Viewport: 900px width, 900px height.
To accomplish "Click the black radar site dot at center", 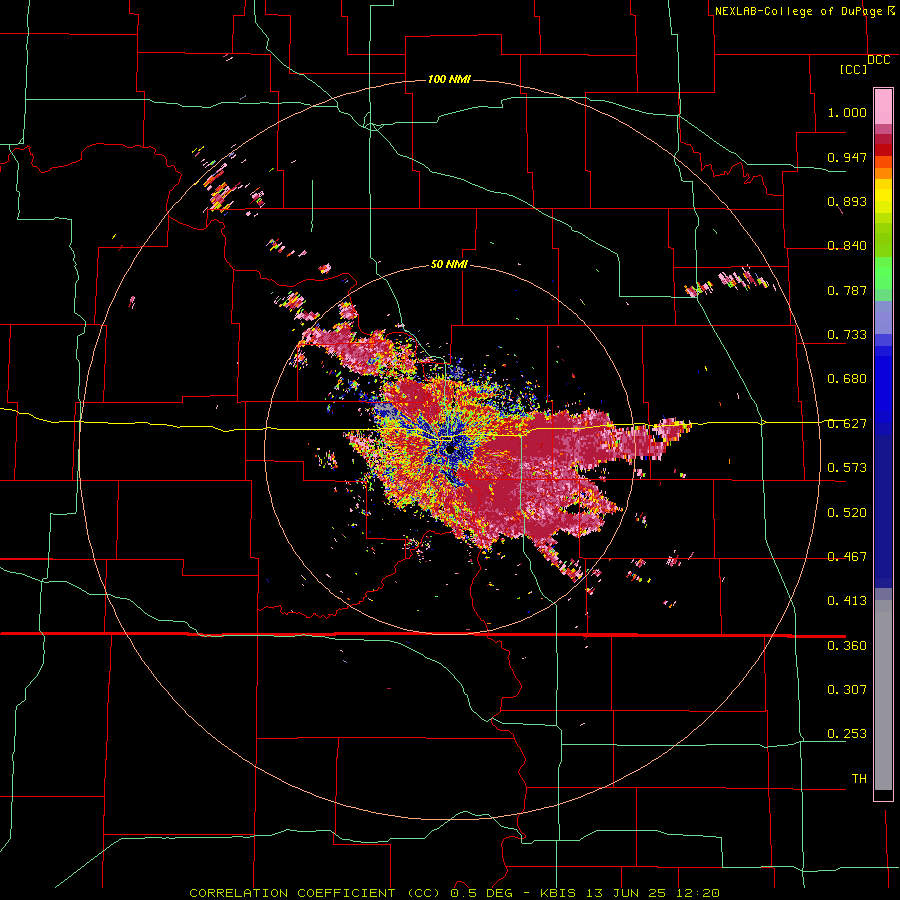I will coord(450,449).
